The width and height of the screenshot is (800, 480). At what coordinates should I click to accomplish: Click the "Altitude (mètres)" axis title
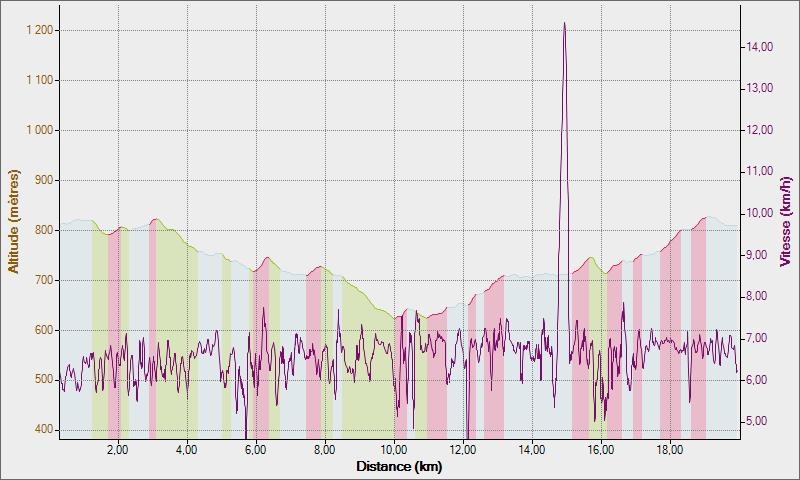[14, 222]
